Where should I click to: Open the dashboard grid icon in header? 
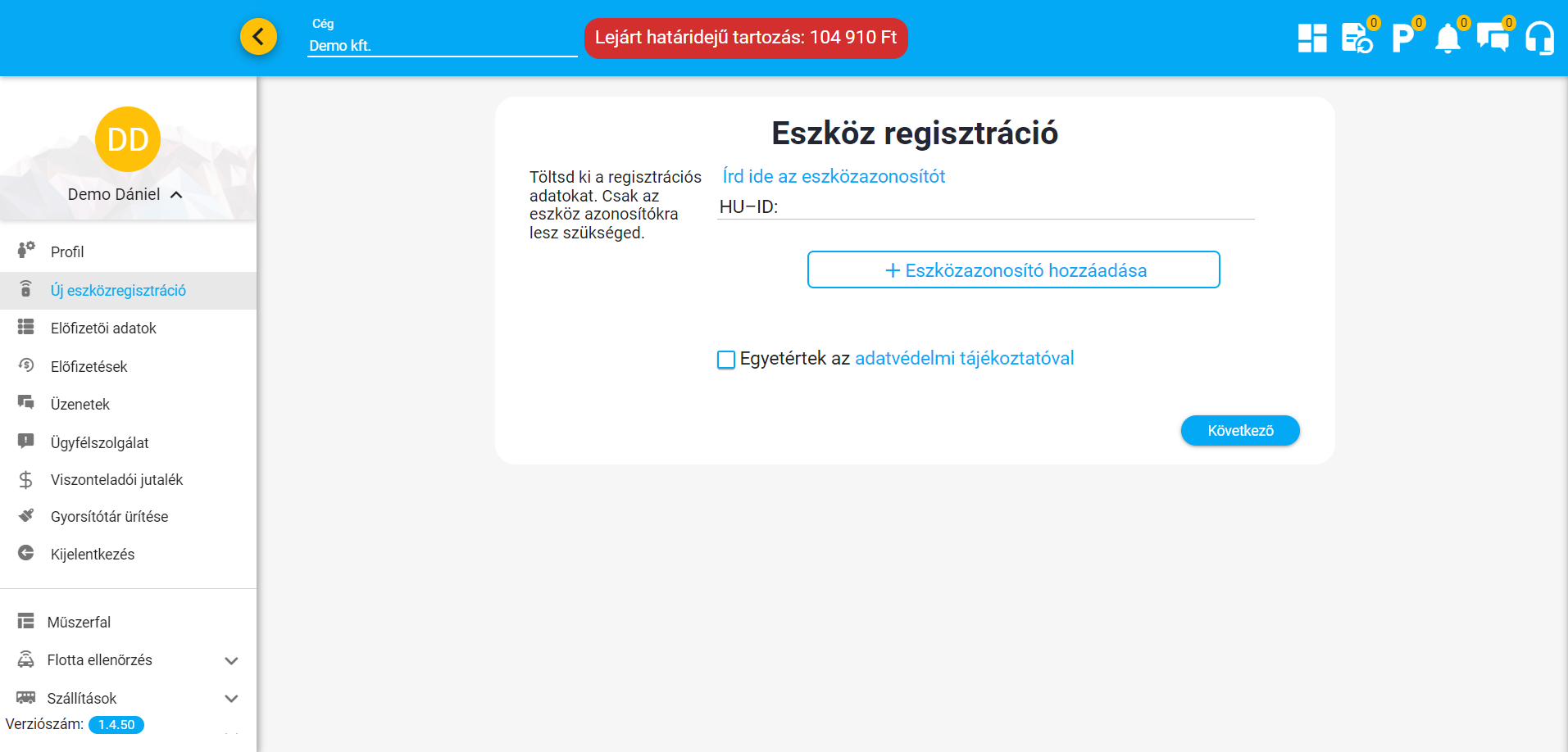pos(1312,38)
